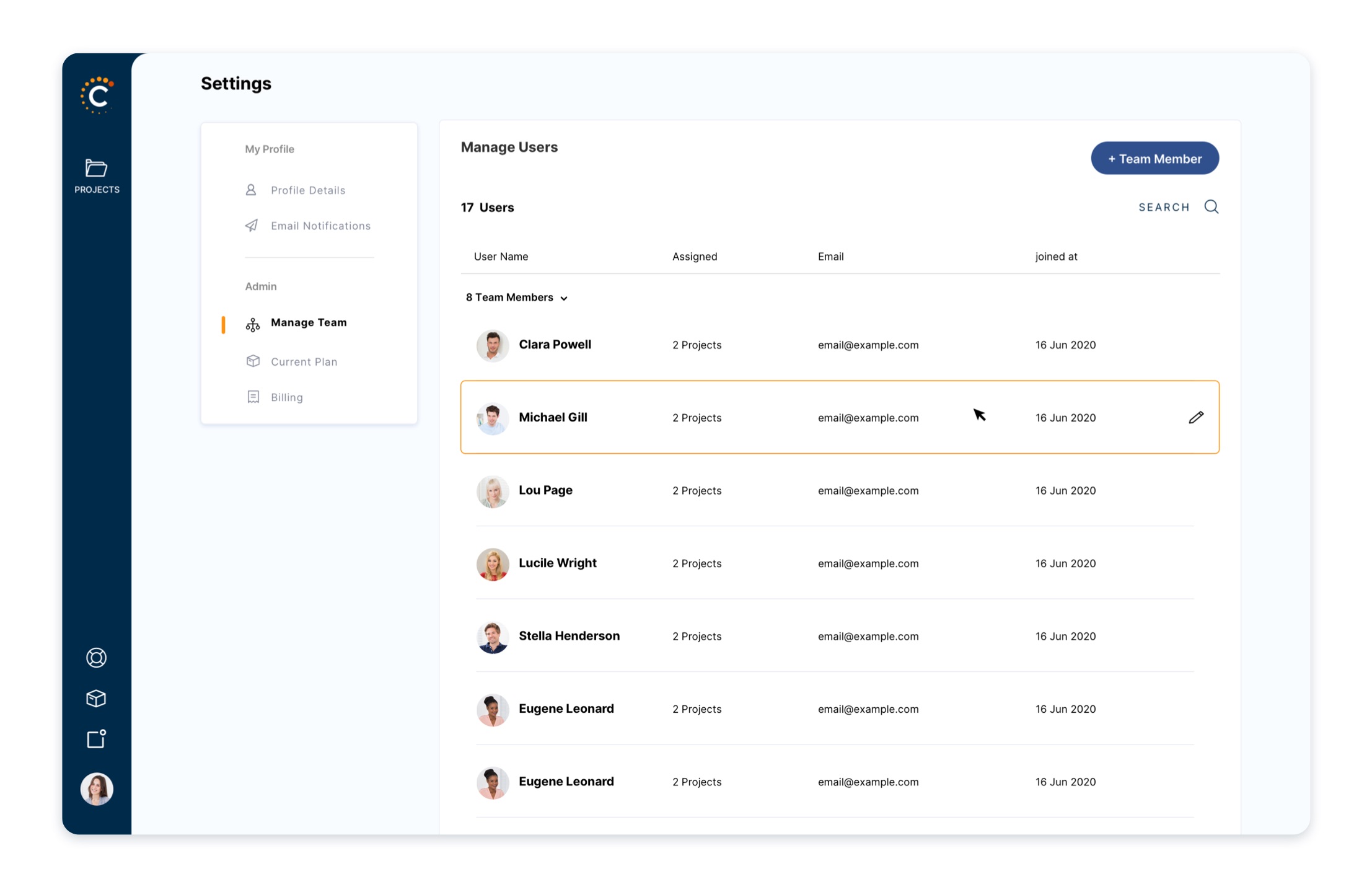Click Michael Gill's 2 Projects cell
Image resolution: width=1372 pixels, height=887 pixels.
click(x=697, y=418)
